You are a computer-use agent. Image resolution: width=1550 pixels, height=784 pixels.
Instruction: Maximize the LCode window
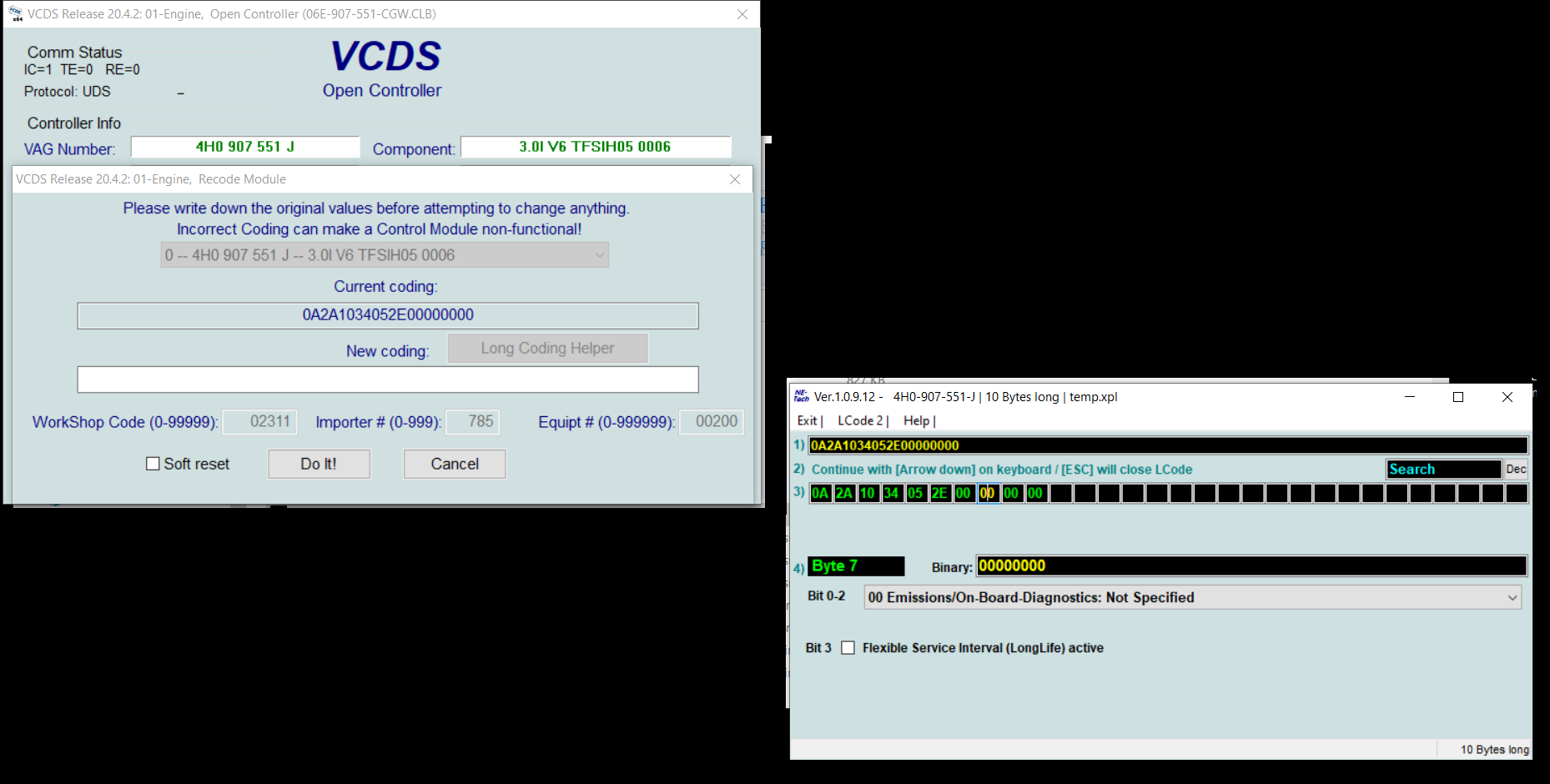(x=1458, y=397)
